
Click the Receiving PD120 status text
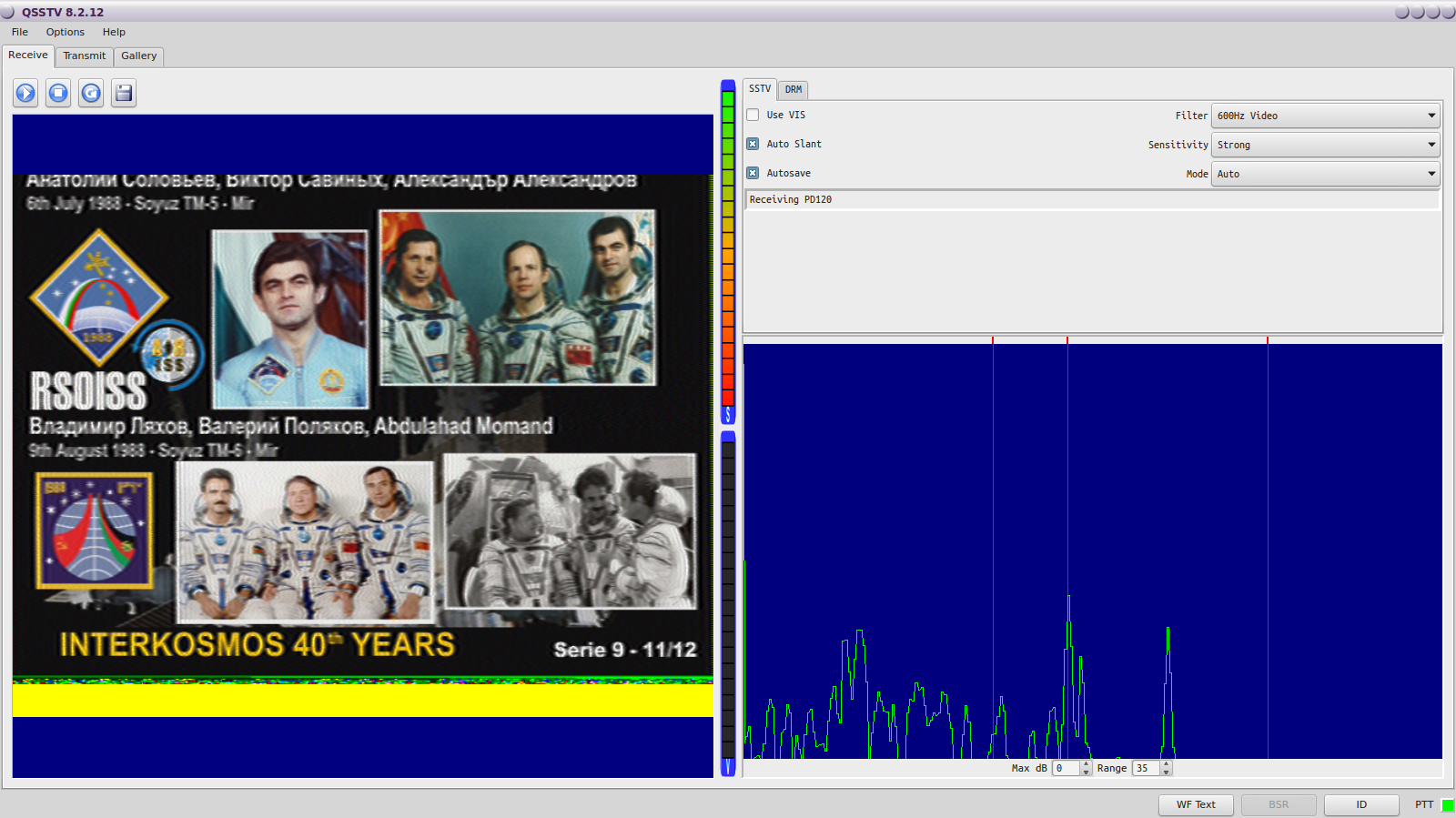791,200
